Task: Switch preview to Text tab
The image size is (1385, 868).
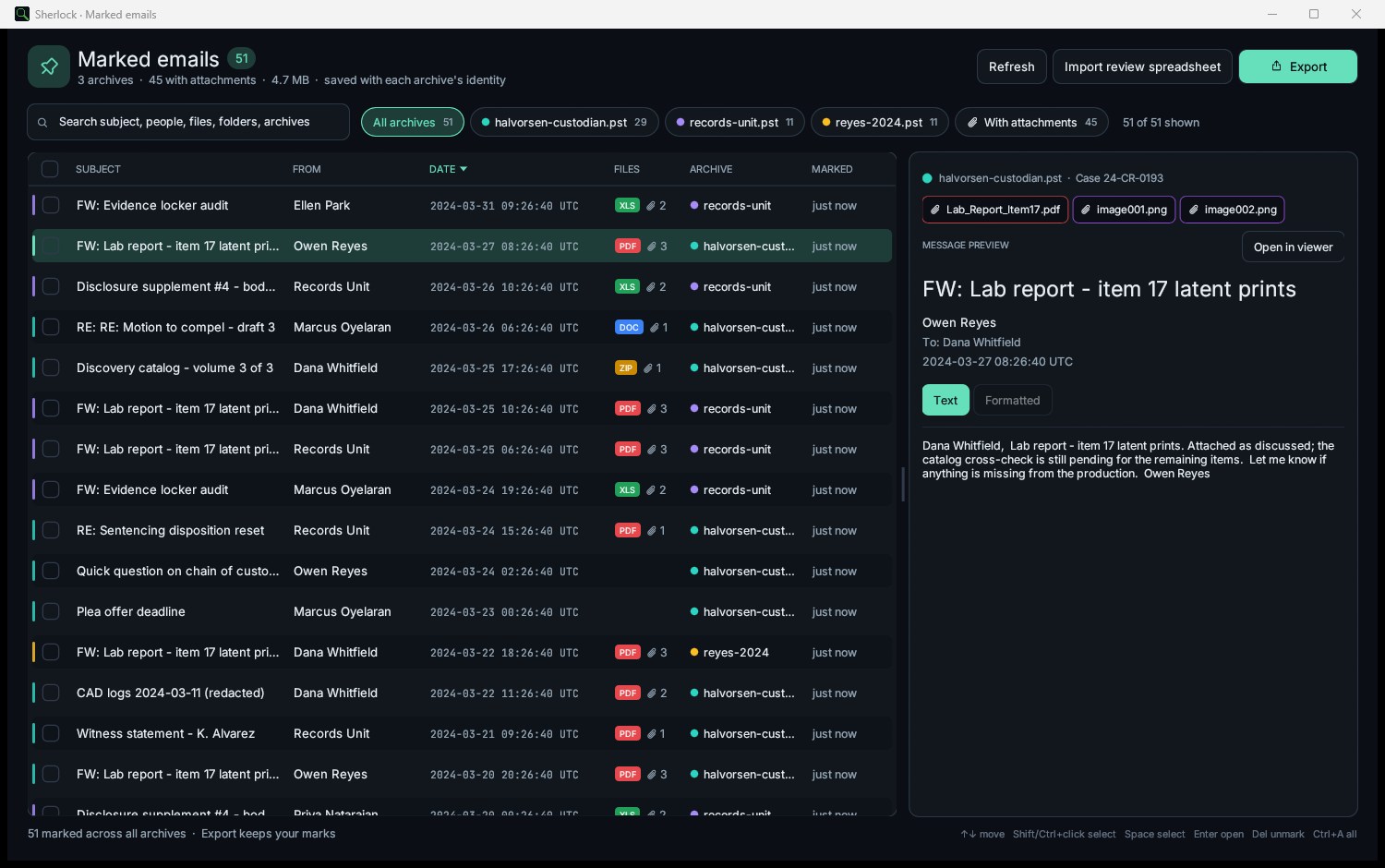Action: [x=945, y=400]
